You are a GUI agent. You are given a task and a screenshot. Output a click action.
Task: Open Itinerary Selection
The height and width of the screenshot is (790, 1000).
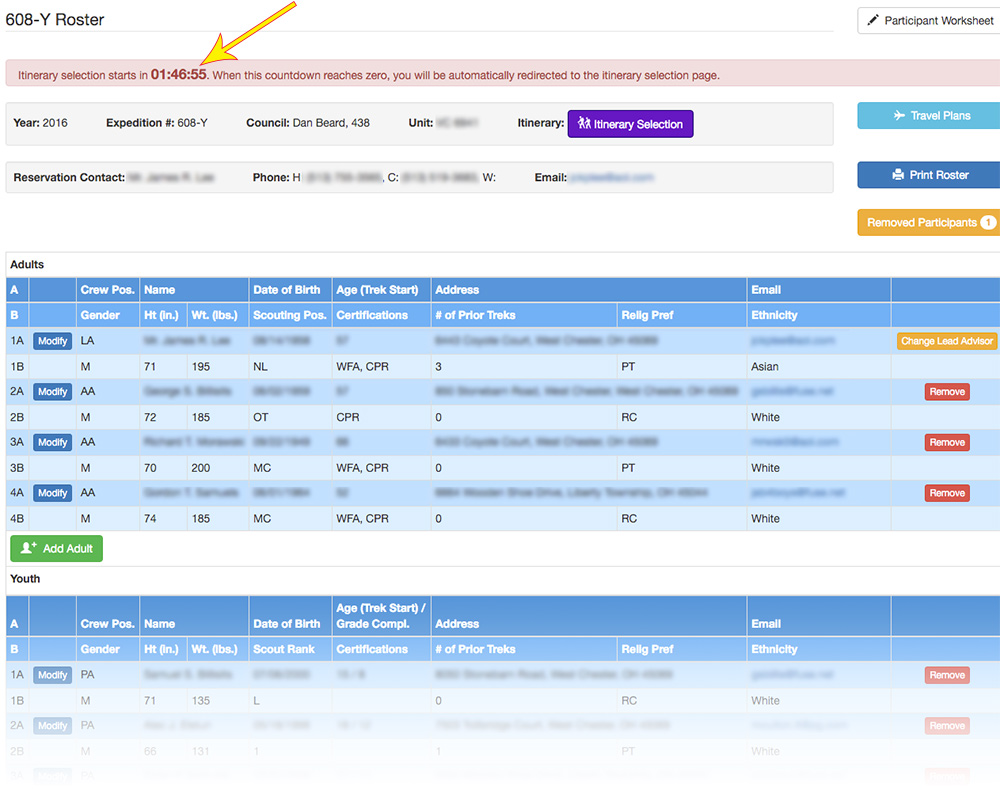(x=630, y=124)
